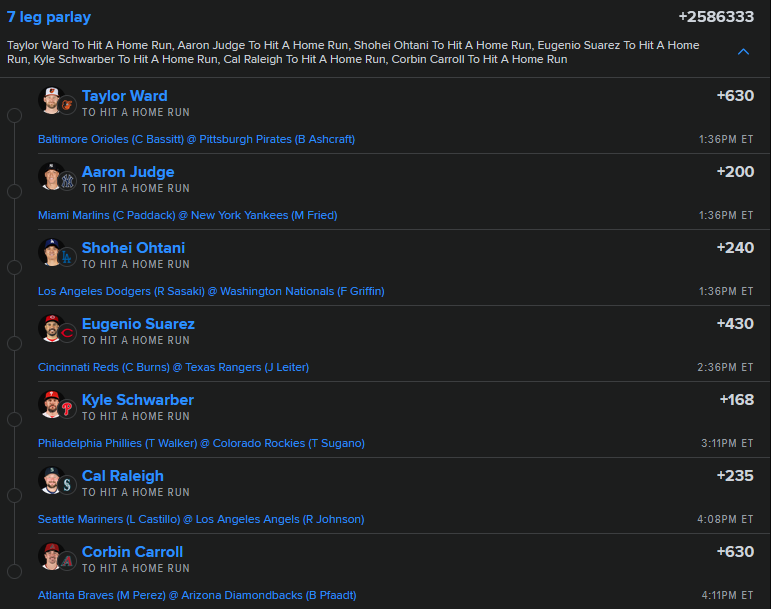This screenshot has width=771, height=609.
Task: Click Cincinnati Reds logo icon
Action: (67, 333)
